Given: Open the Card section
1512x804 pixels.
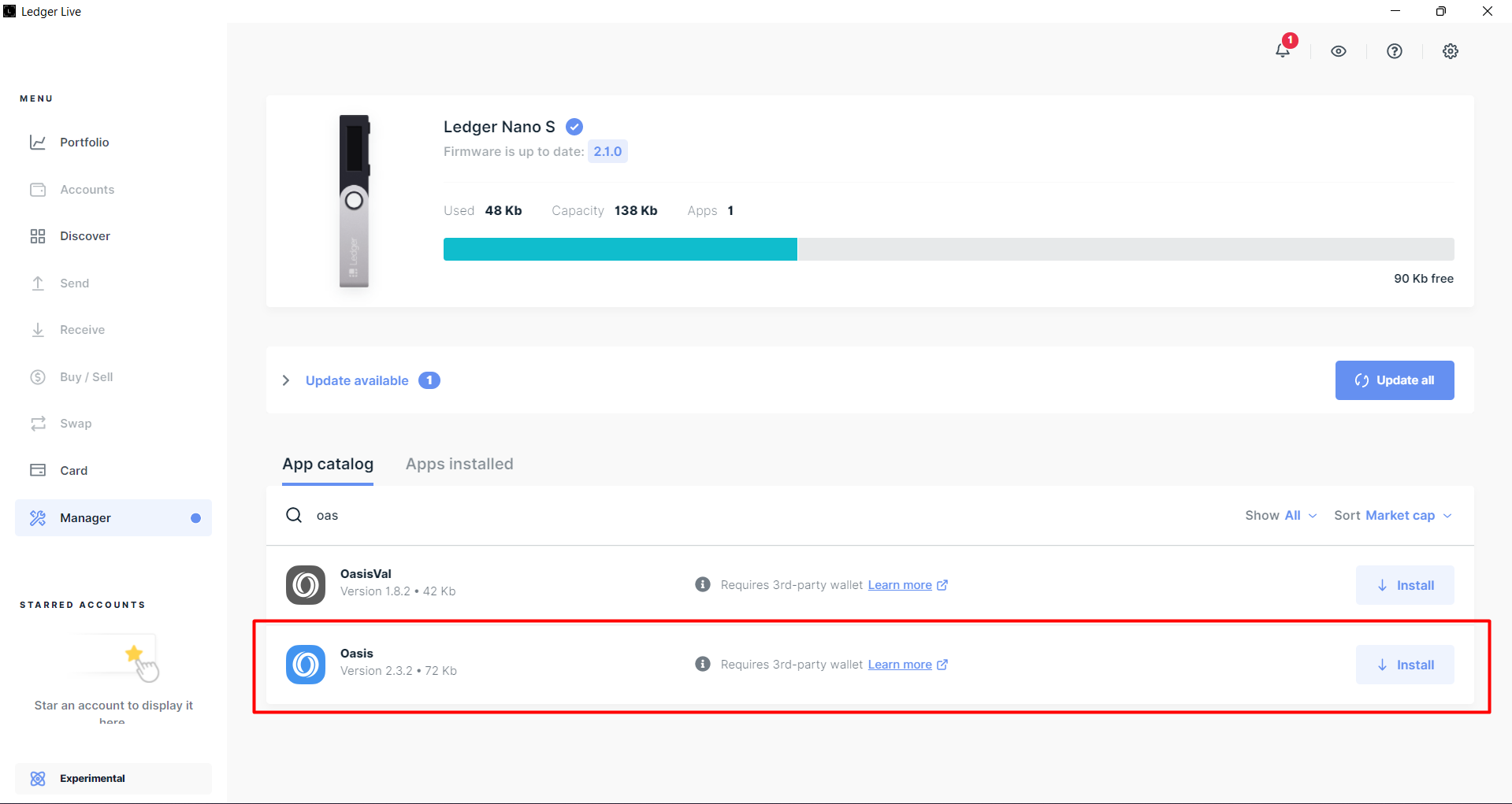Looking at the screenshot, I should [x=73, y=470].
